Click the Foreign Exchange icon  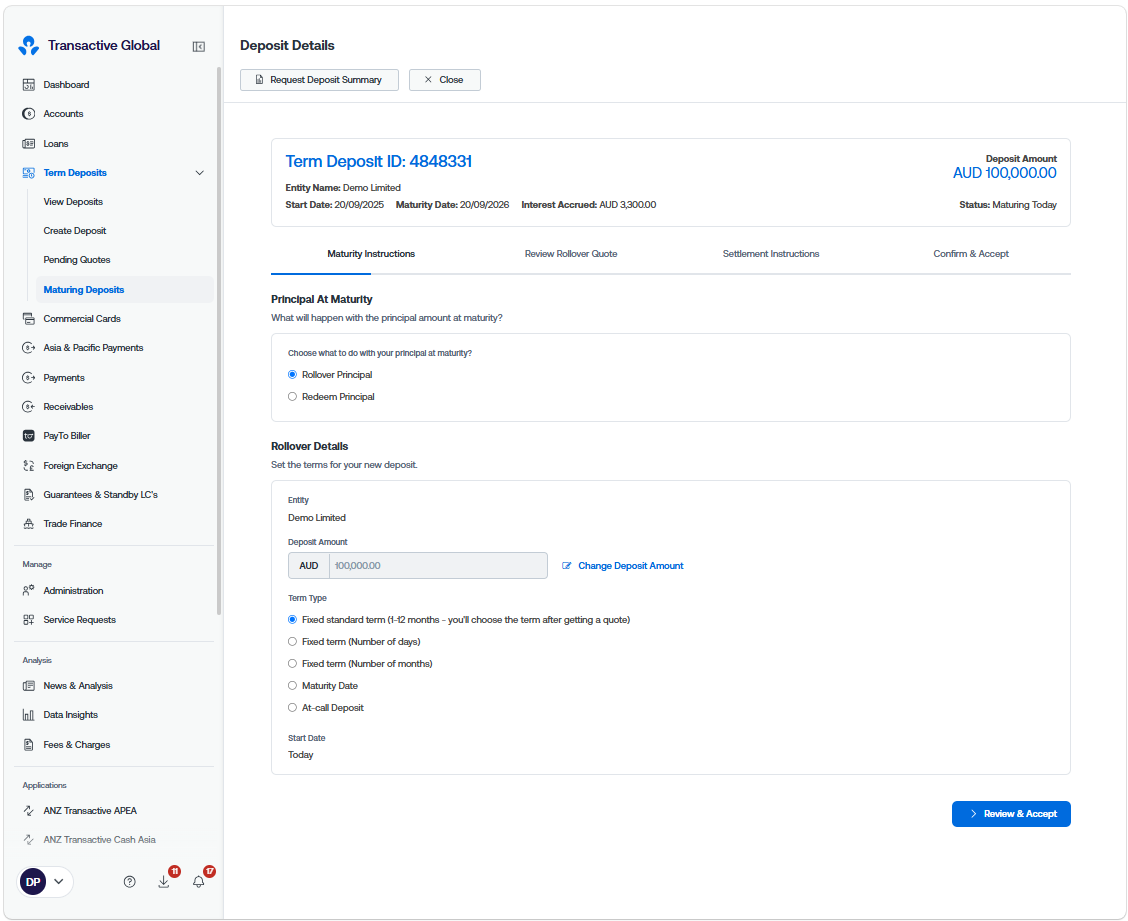tap(29, 466)
